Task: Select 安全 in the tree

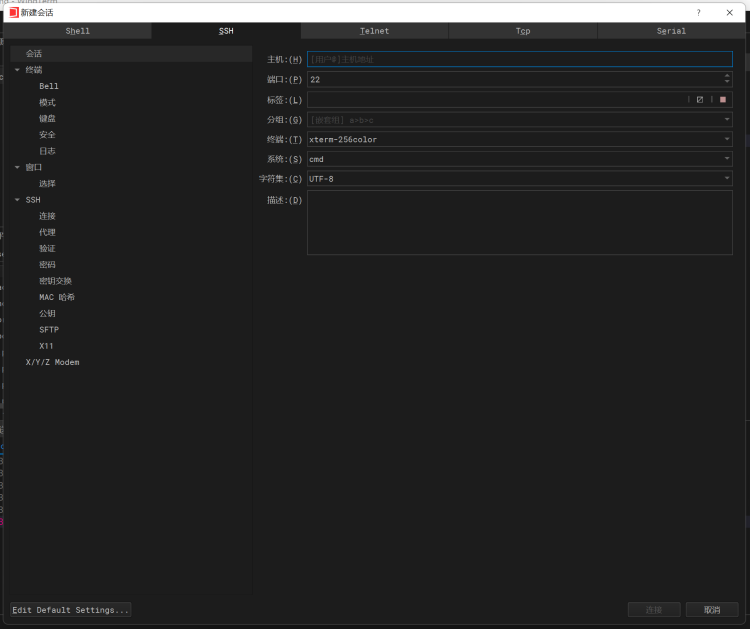Action: 47,135
